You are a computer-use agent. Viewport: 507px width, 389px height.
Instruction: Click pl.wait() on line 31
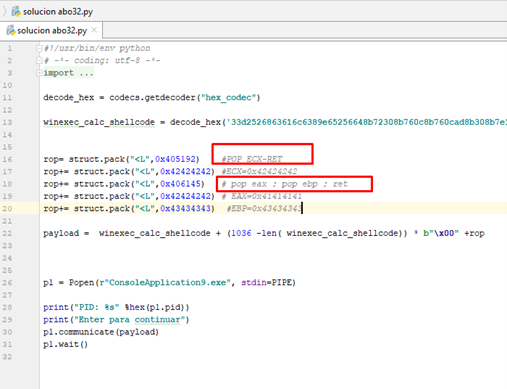coord(66,344)
